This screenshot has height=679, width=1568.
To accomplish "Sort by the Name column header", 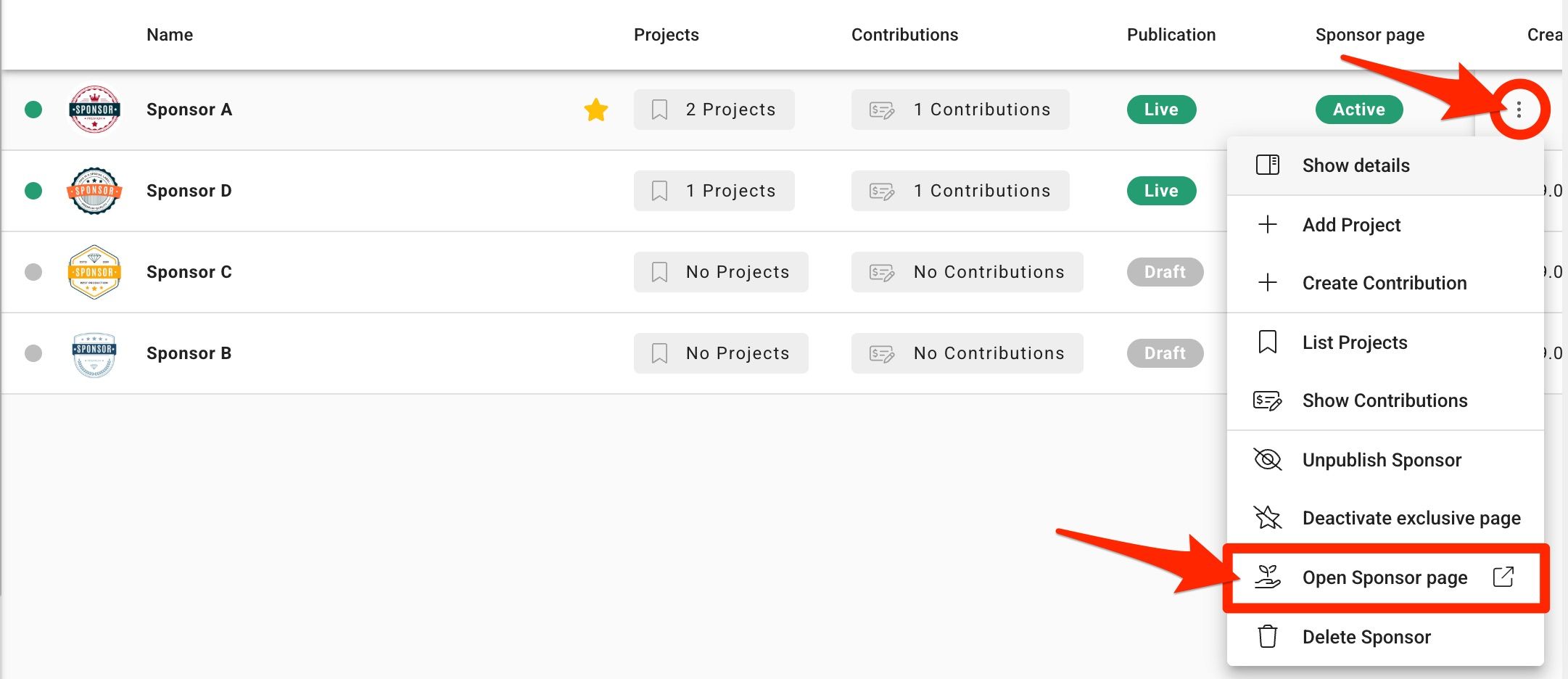I will point(170,35).
